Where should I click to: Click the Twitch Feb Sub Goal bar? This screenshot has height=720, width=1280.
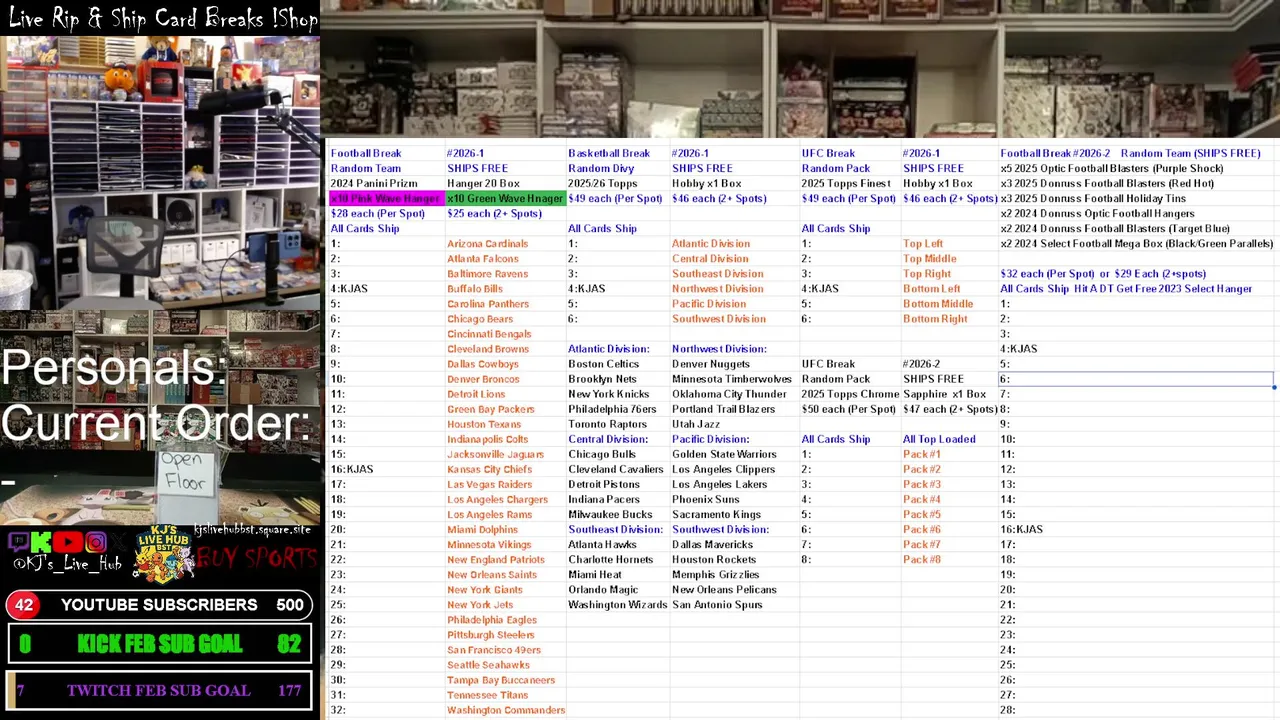point(160,690)
